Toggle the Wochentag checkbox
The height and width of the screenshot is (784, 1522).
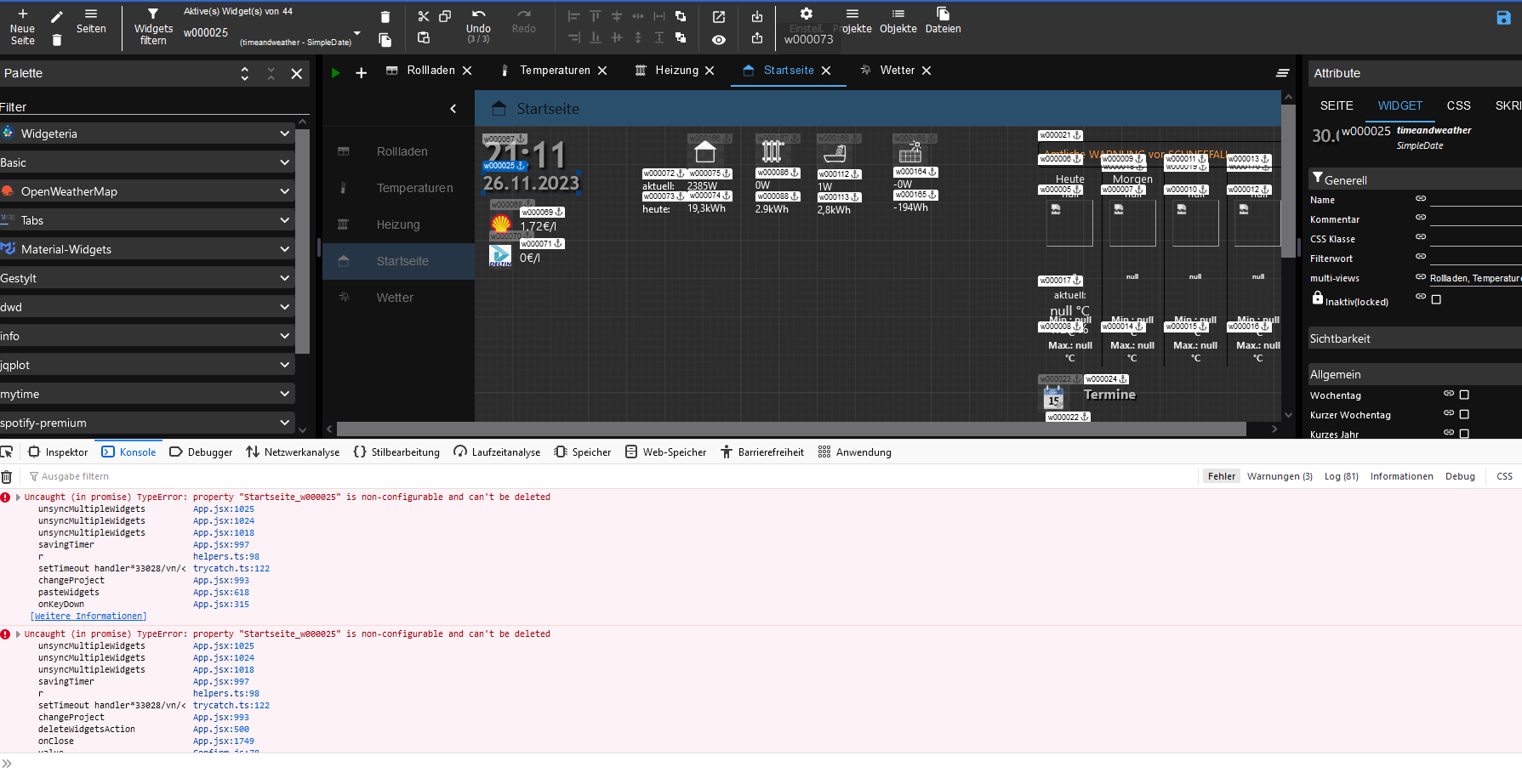point(1464,395)
